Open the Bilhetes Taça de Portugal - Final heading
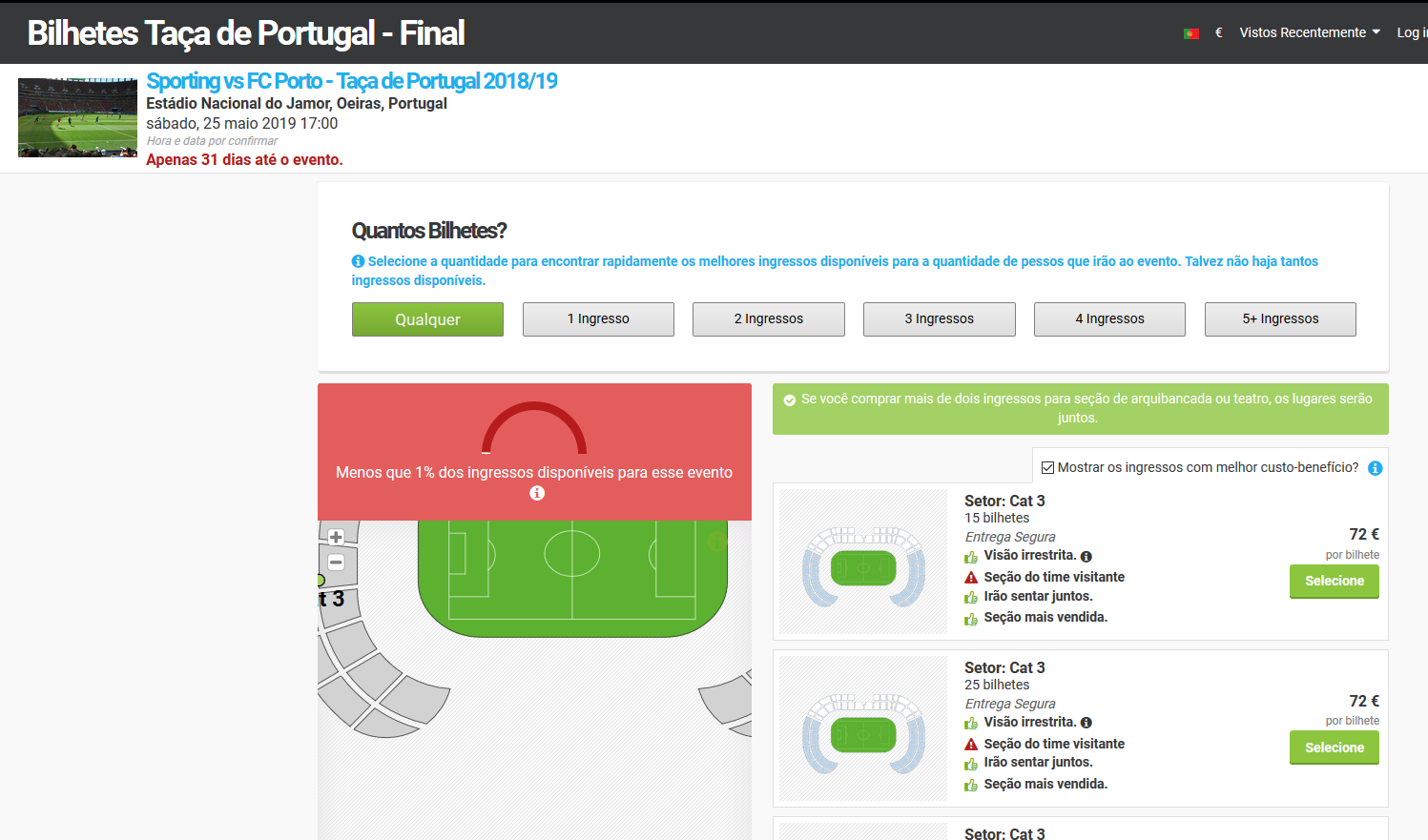The height and width of the screenshot is (840, 1428). pos(246,33)
